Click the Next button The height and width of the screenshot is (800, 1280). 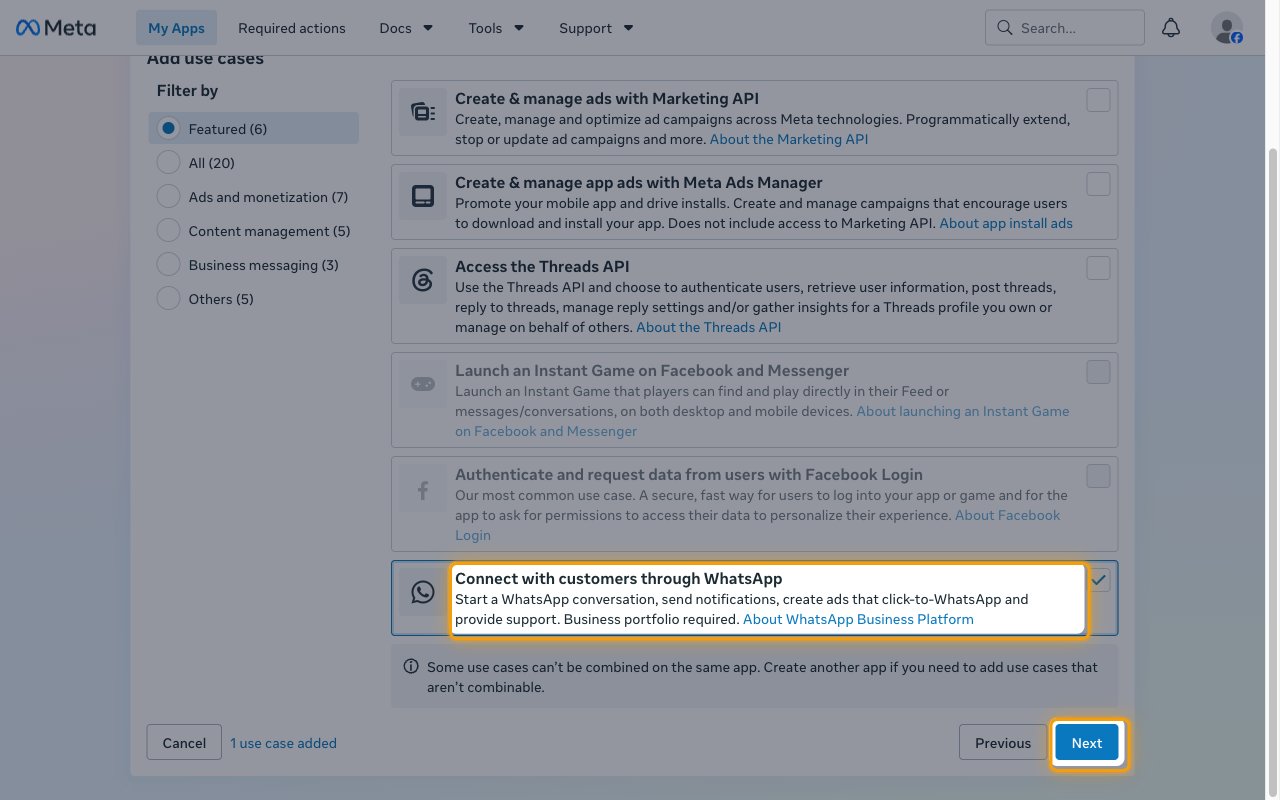click(1087, 743)
